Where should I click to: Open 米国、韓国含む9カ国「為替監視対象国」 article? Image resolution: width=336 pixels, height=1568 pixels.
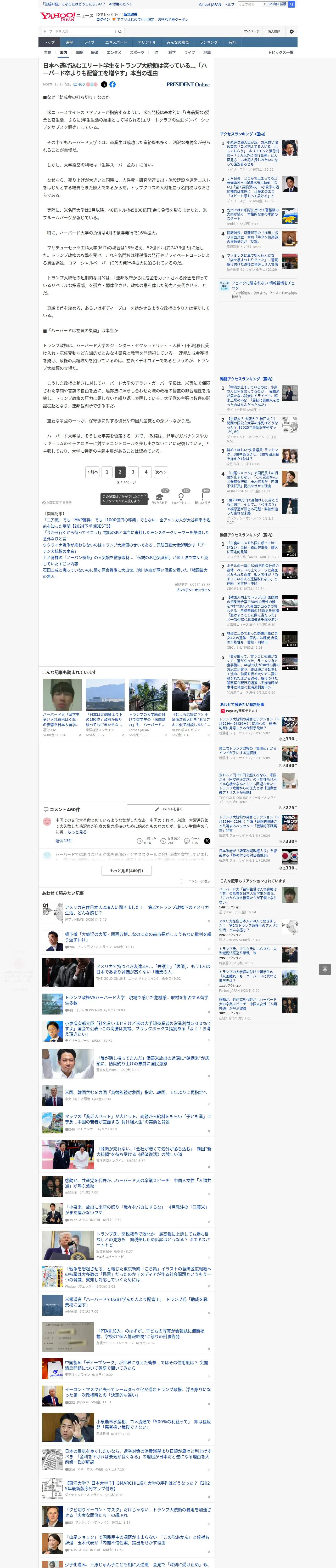pyautogui.click(x=136, y=1093)
